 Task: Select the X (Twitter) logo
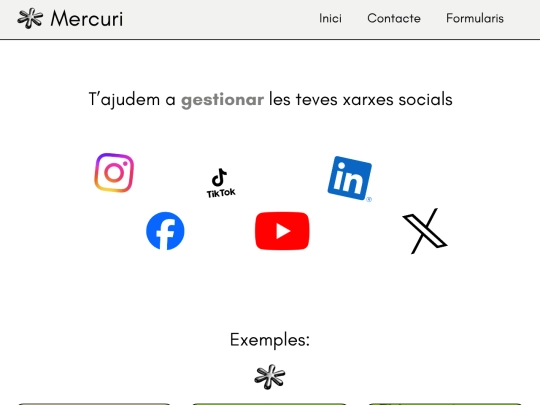click(425, 231)
